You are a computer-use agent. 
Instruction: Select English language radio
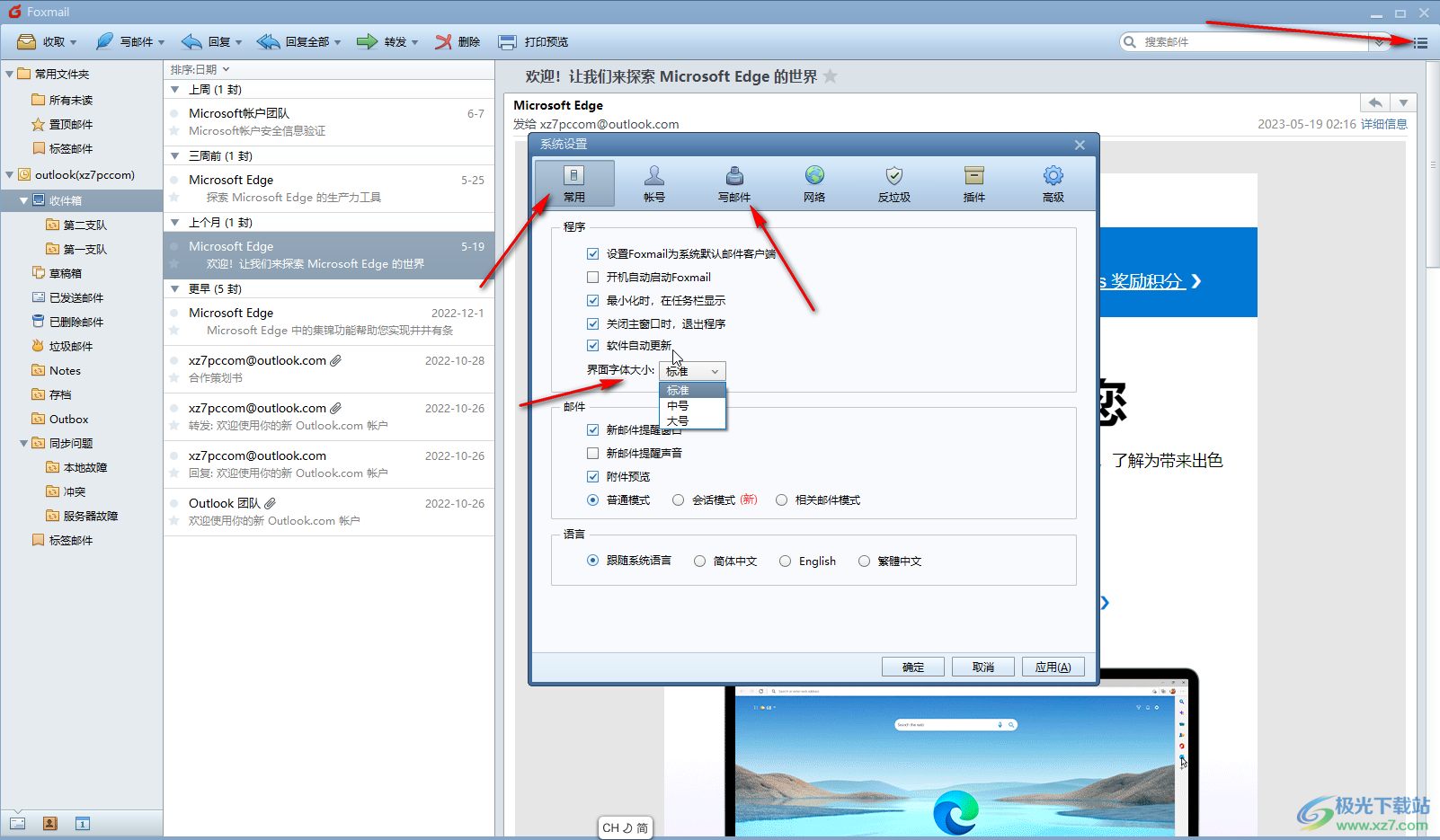coord(786,561)
